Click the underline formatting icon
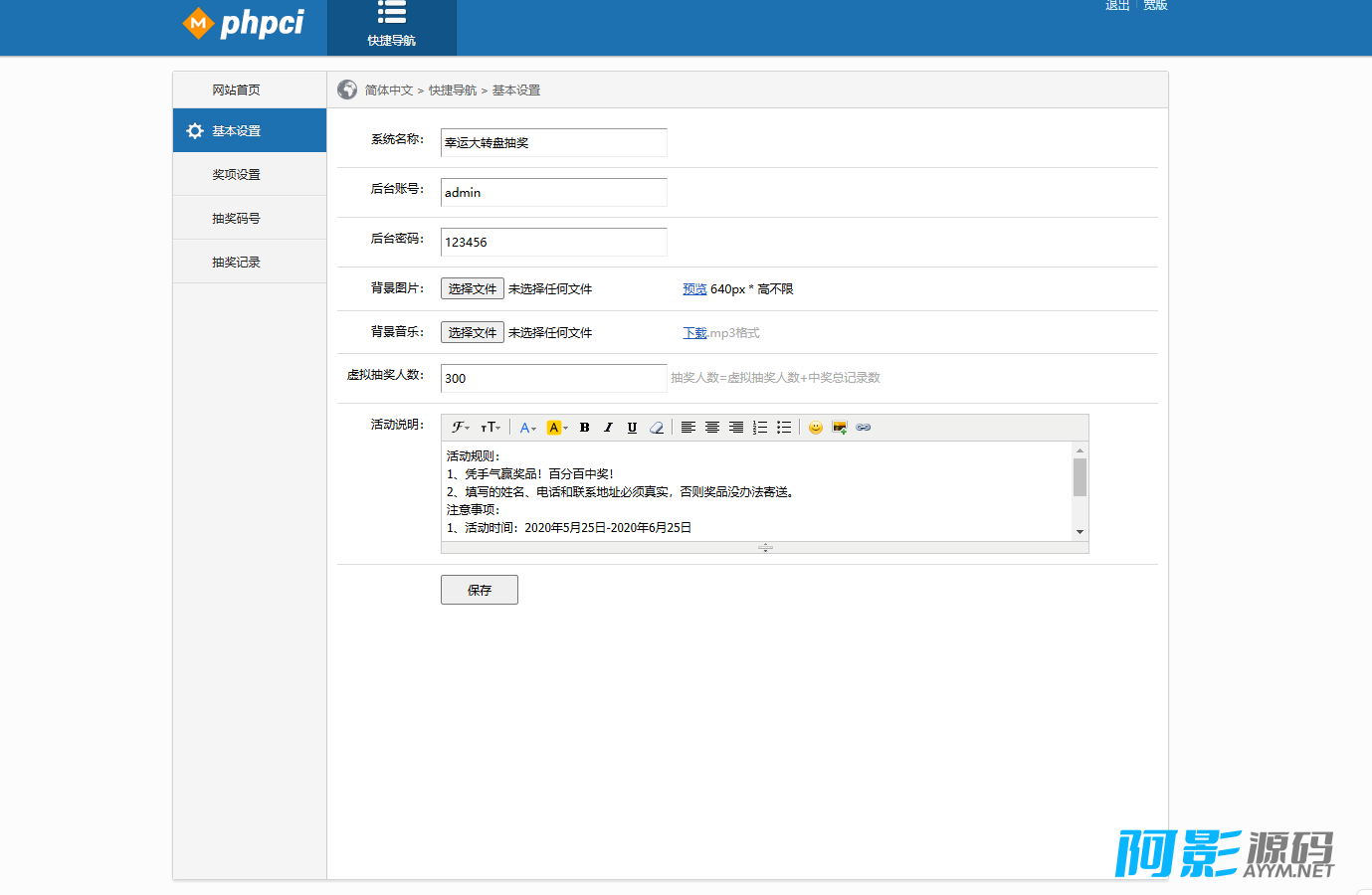The image size is (1372, 895). pyautogui.click(x=632, y=428)
